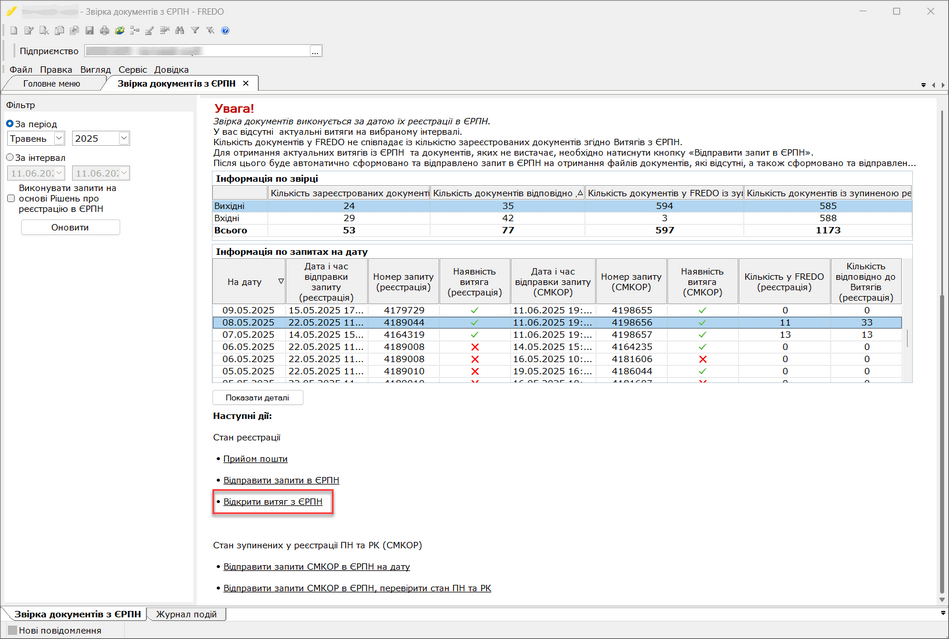Image resolution: width=949 pixels, height=639 pixels.
Task: Click green registration check in 09.05.2025 row
Action: 474,310
